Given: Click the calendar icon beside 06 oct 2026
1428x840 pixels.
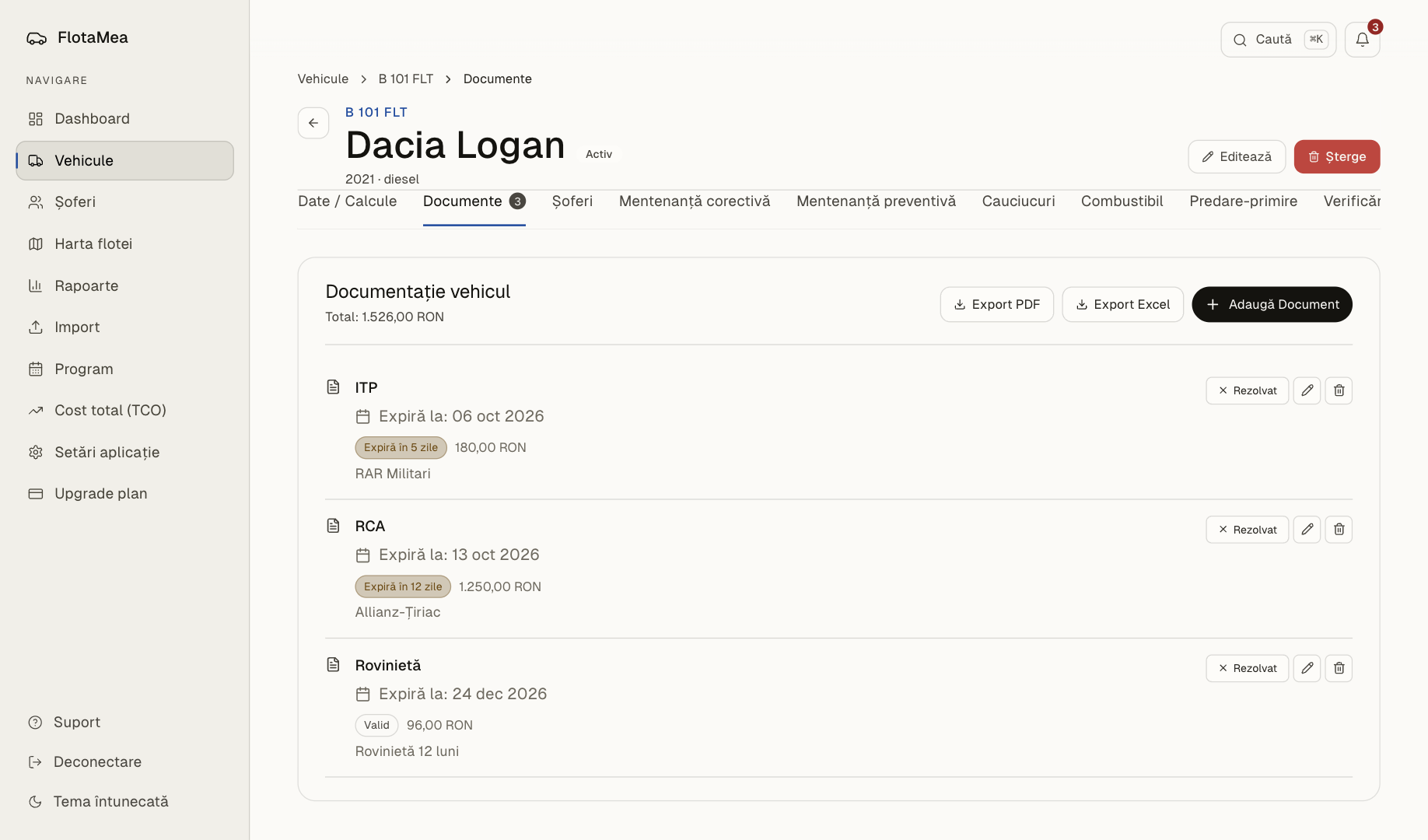Looking at the screenshot, I should 362,417.
